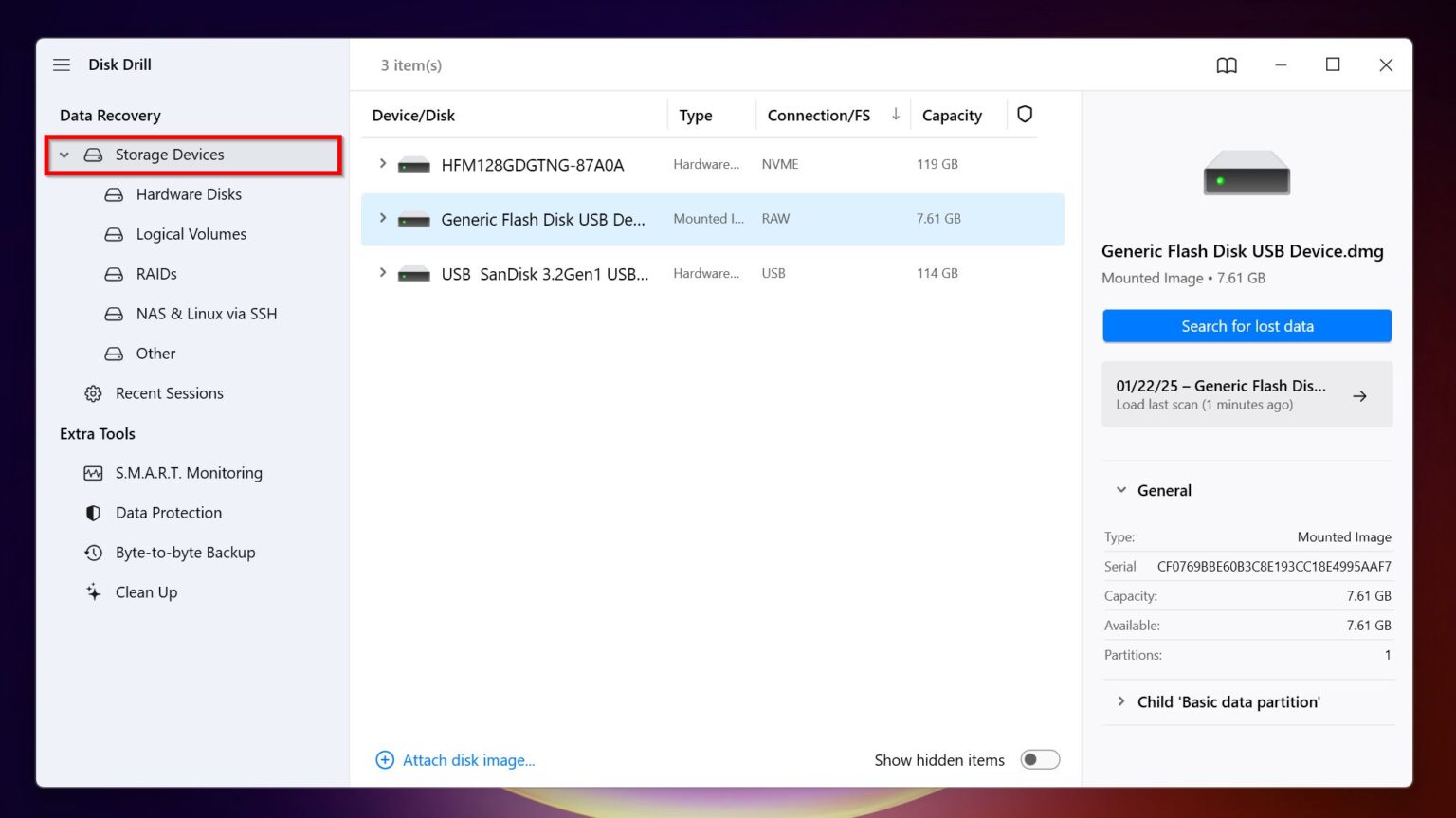The width and height of the screenshot is (1456, 818).
Task: Expand the Child 'Basic data partition' section
Action: 1121,701
